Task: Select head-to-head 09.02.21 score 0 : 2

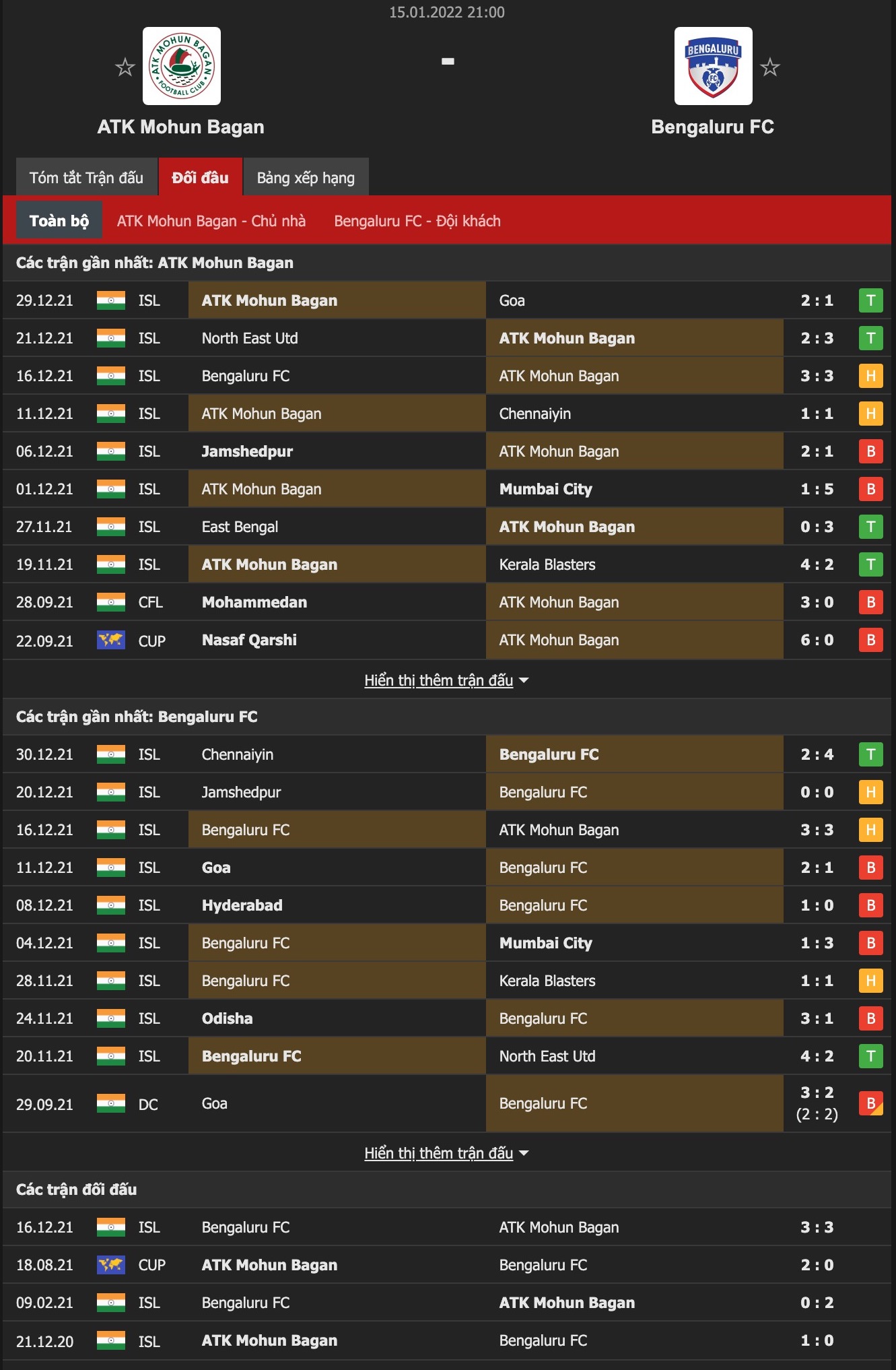Action: point(817,1303)
